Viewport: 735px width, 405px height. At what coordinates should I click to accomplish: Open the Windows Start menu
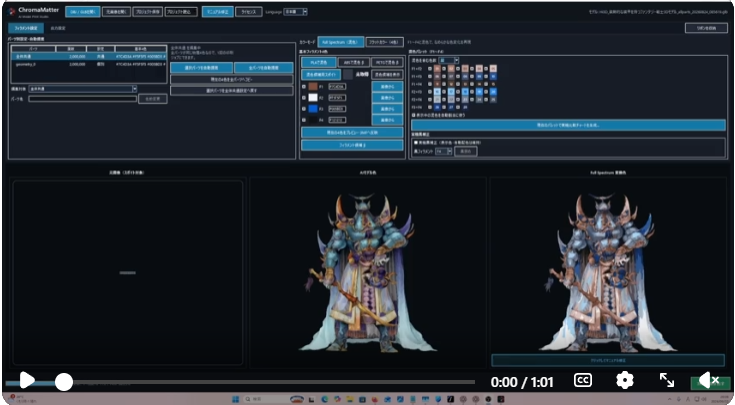point(236,399)
